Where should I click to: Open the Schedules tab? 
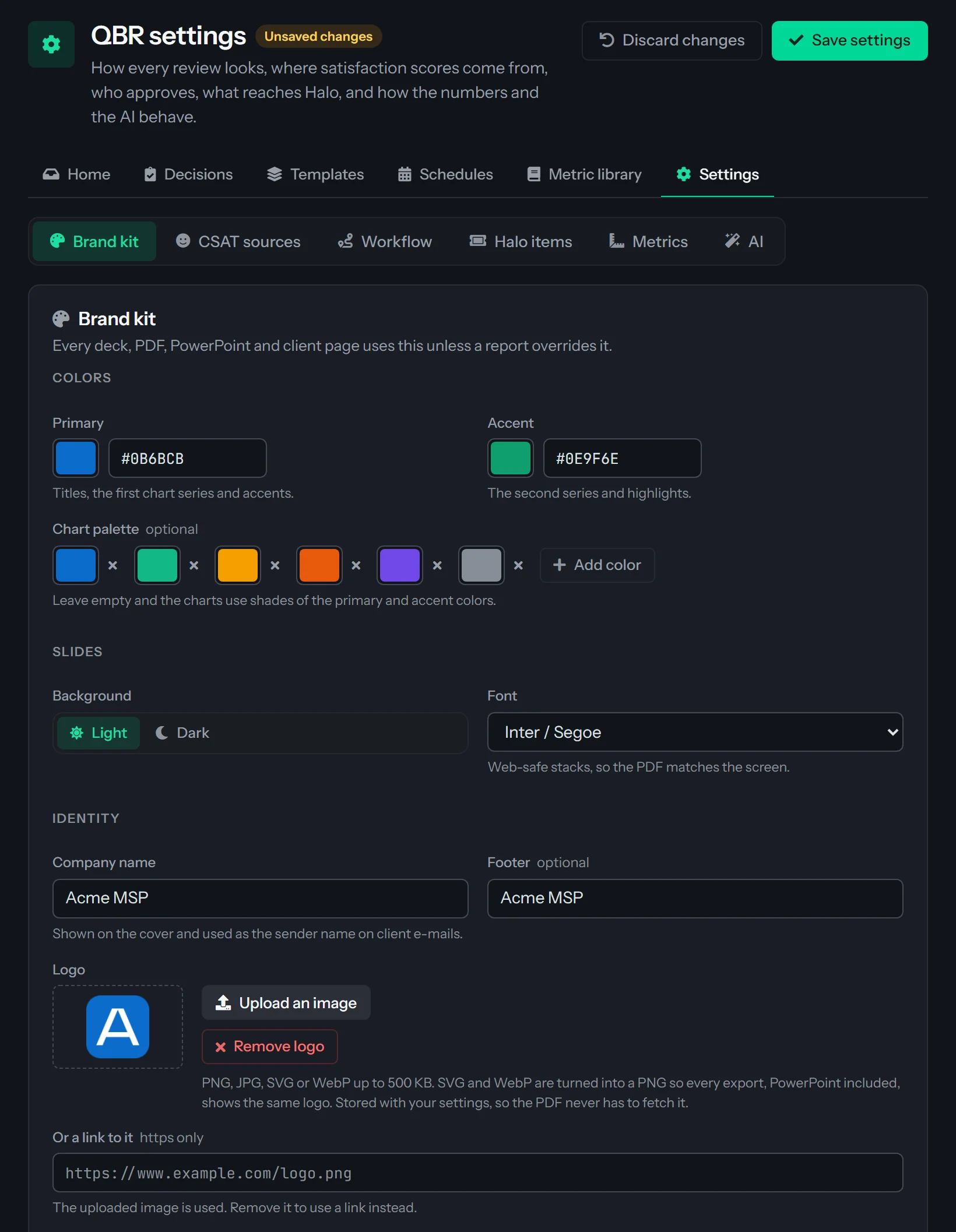pyautogui.click(x=445, y=174)
